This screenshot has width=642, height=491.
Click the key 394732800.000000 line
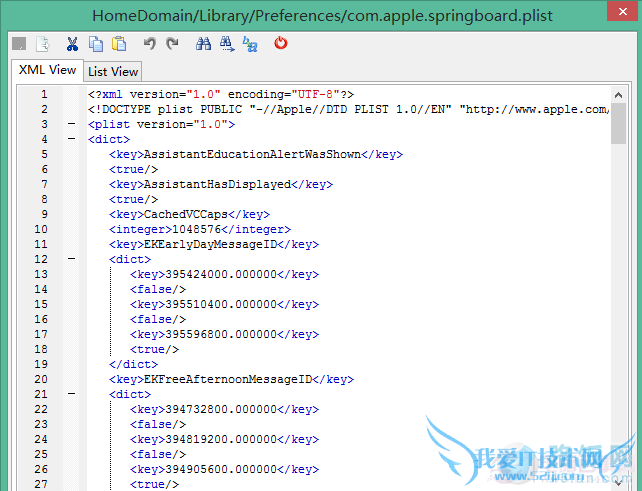pos(224,409)
